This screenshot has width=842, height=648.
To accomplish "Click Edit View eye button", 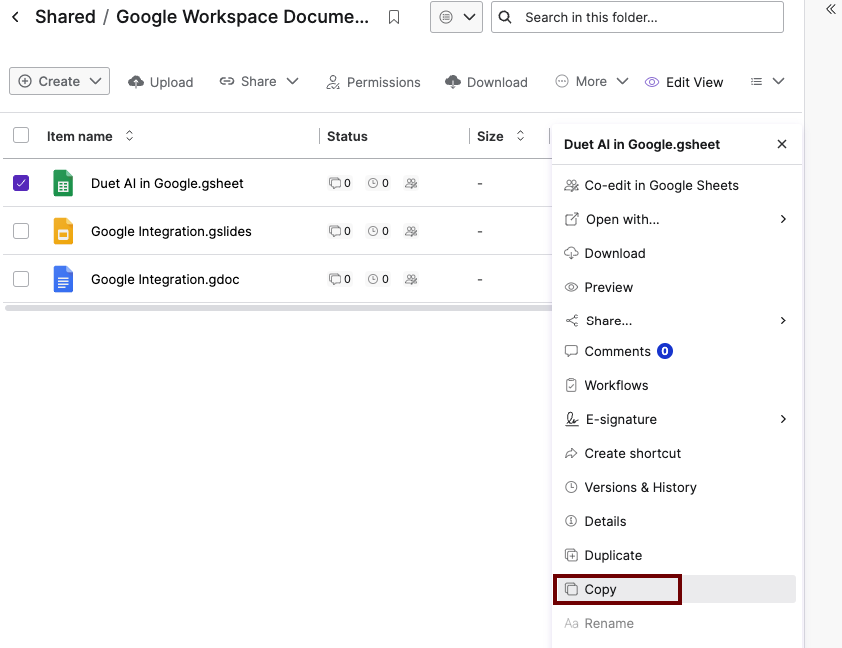I will point(684,82).
